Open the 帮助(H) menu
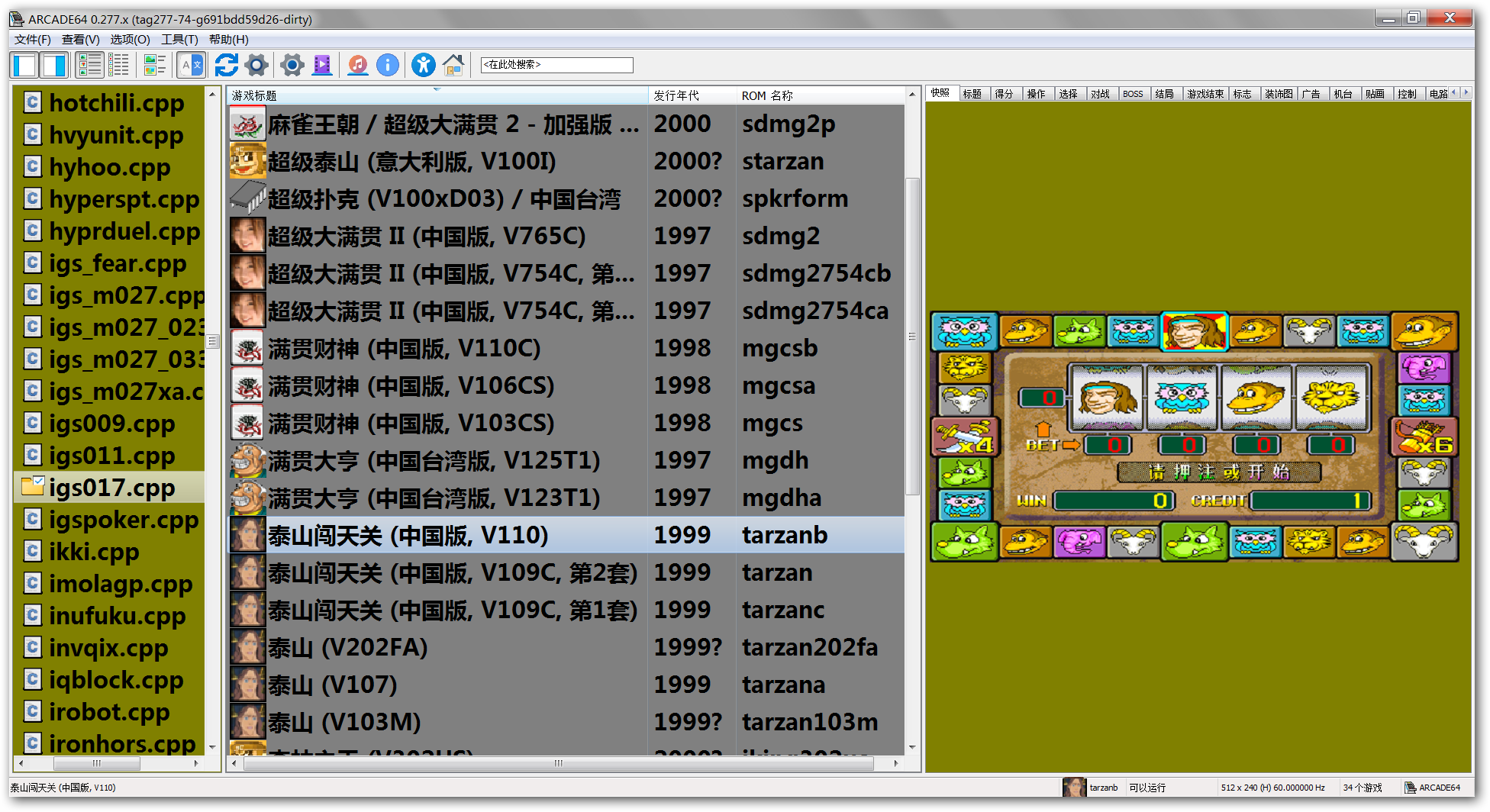The height and width of the screenshot is (812, 1490). tap(228, 40)
